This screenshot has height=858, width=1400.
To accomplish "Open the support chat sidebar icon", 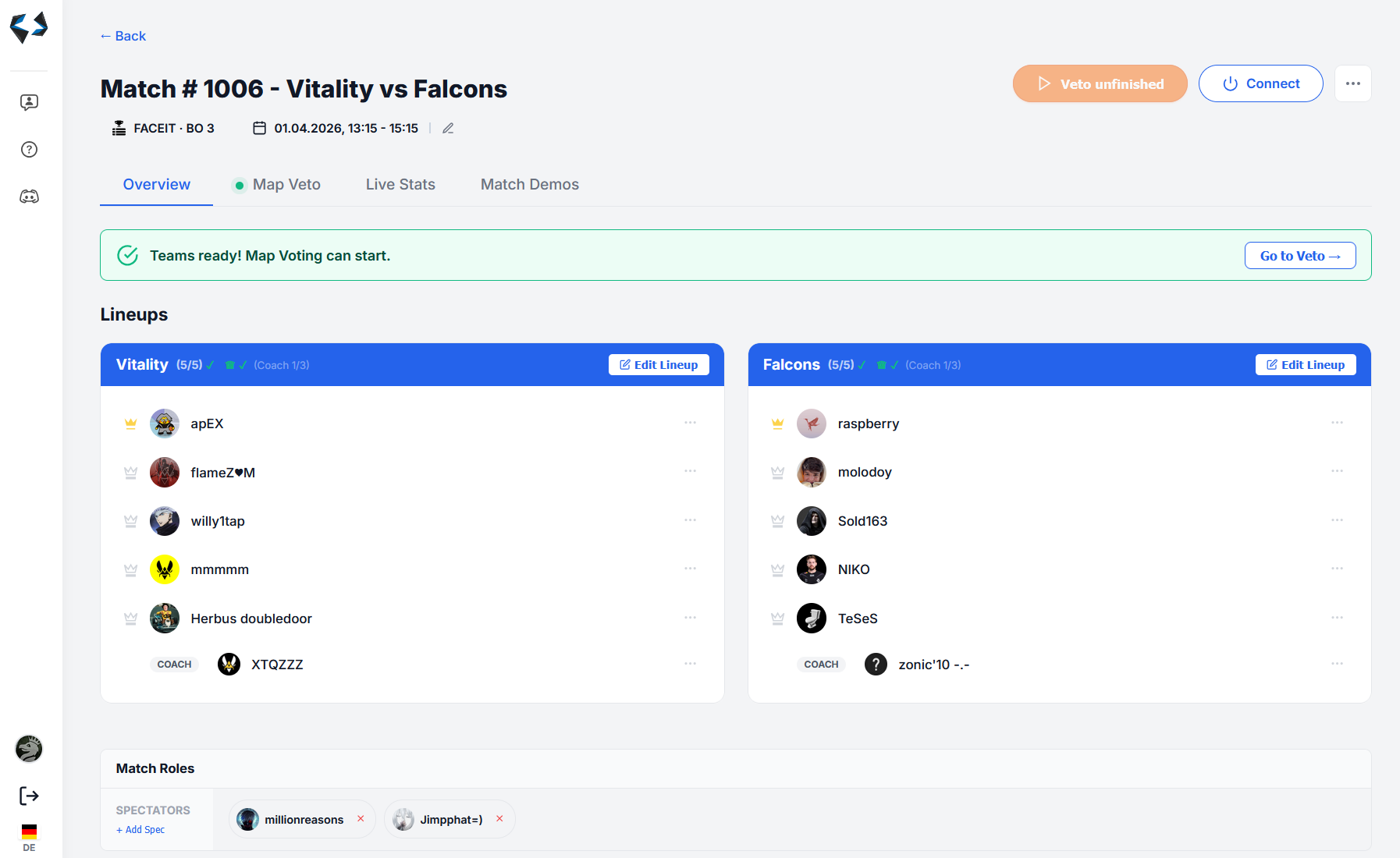I will [x=29, y=102].
